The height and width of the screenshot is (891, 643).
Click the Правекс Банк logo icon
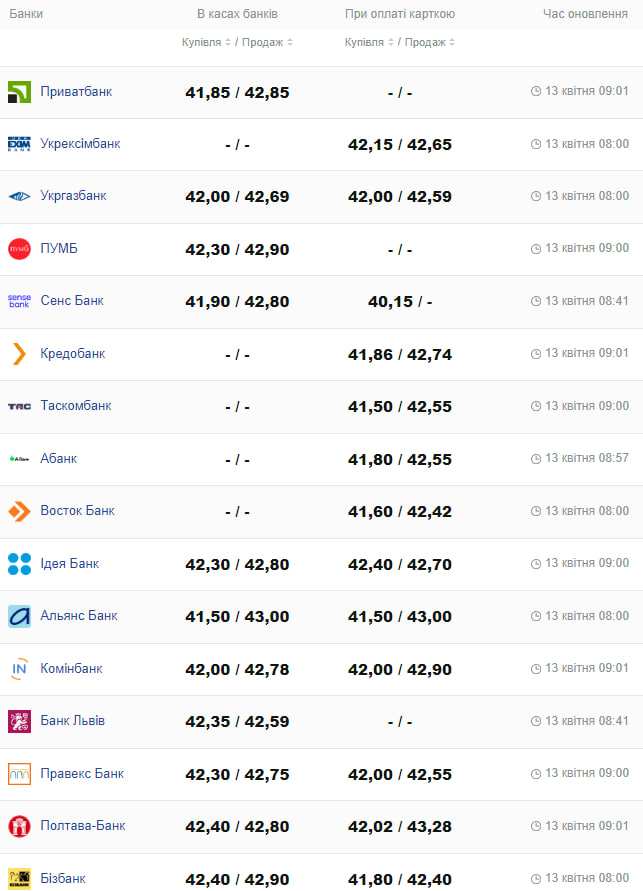point(19,774)
